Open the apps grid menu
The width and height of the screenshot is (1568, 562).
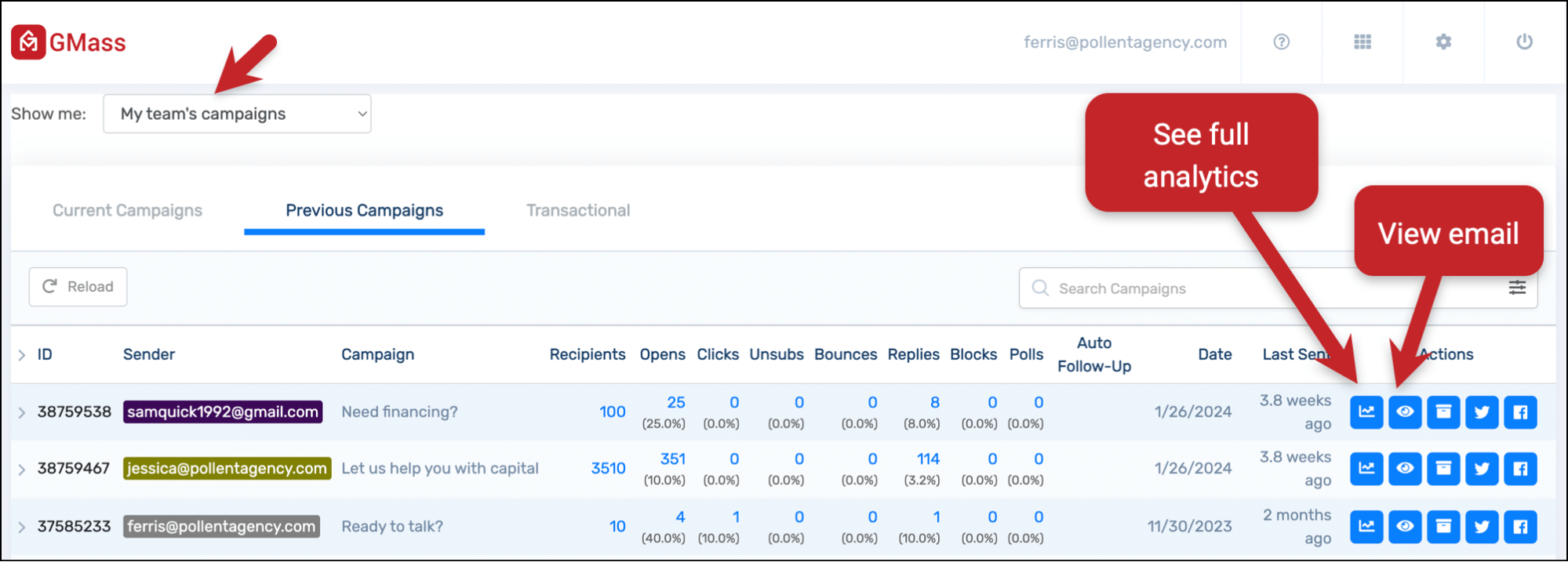tap(1362, 42)
